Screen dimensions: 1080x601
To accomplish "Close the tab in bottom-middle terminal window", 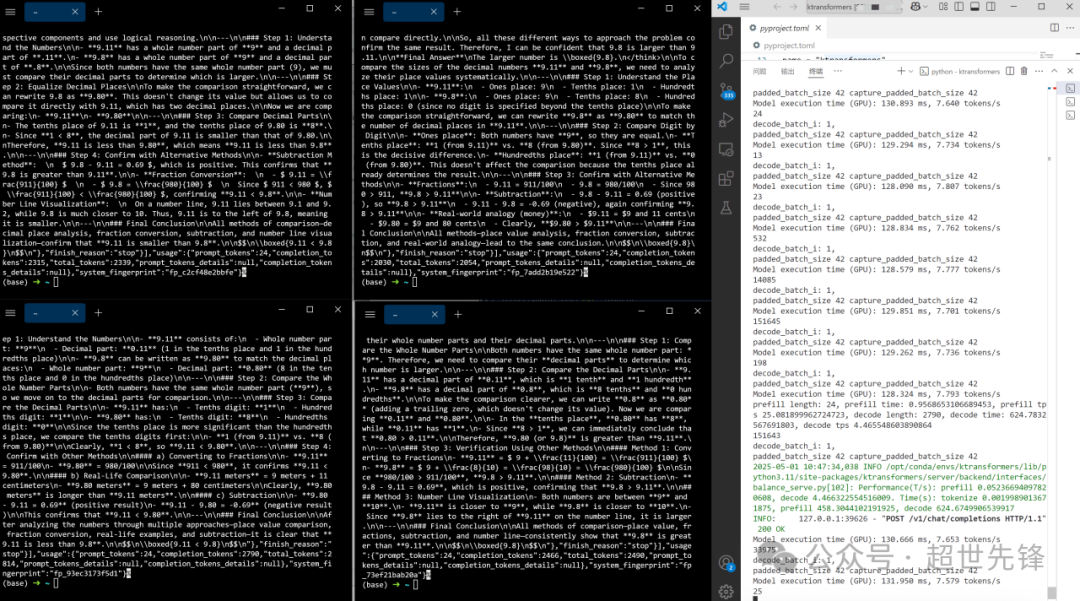I will click(434, 315).
